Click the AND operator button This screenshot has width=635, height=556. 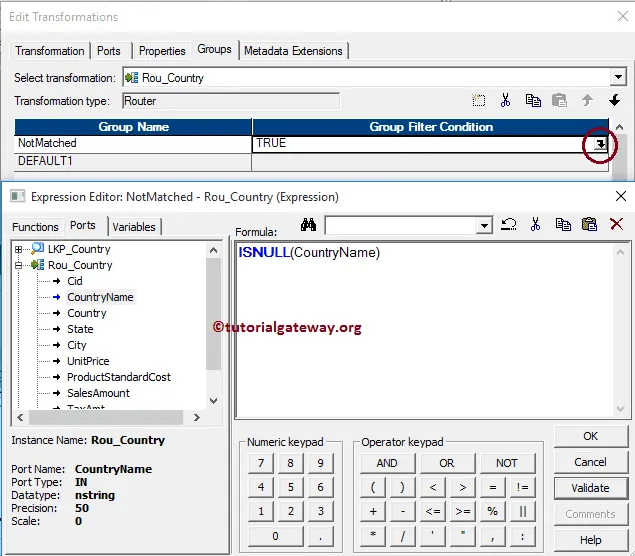point(387,463)
